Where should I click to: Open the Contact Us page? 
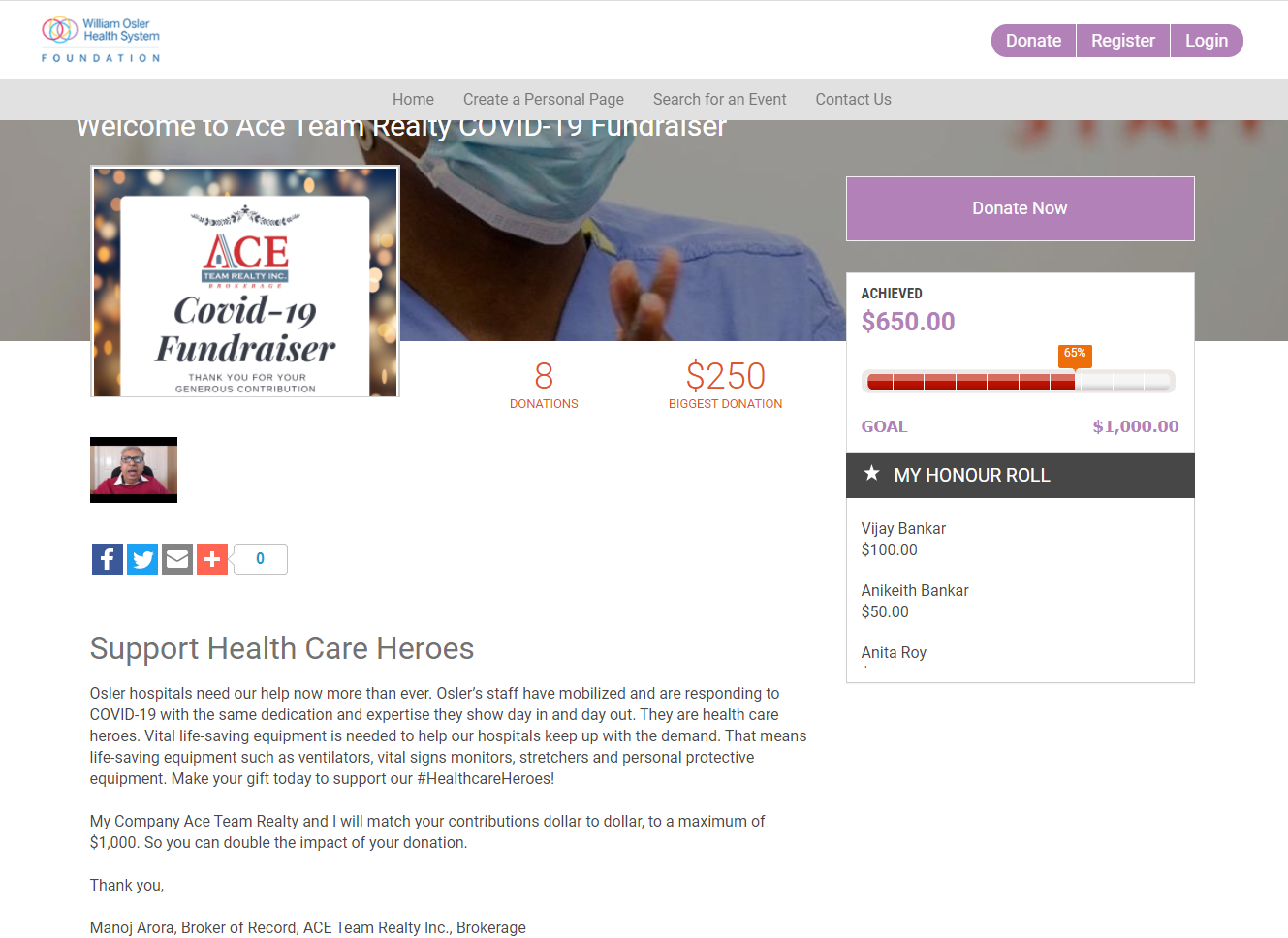point(854,100)
